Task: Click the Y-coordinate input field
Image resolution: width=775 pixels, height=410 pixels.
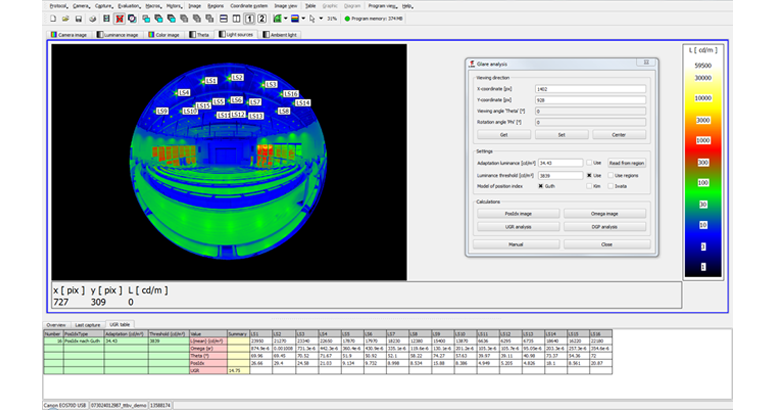Action: [x=590, y=100]
